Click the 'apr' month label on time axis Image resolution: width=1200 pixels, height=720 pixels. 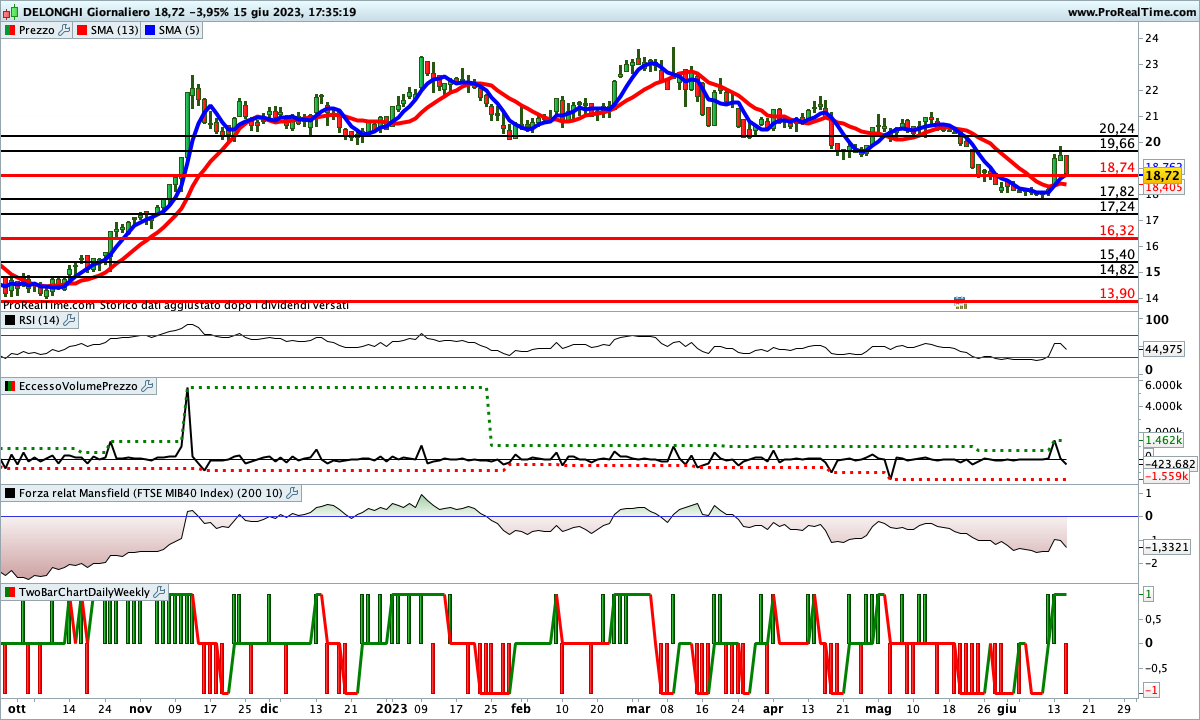point(771,708)
